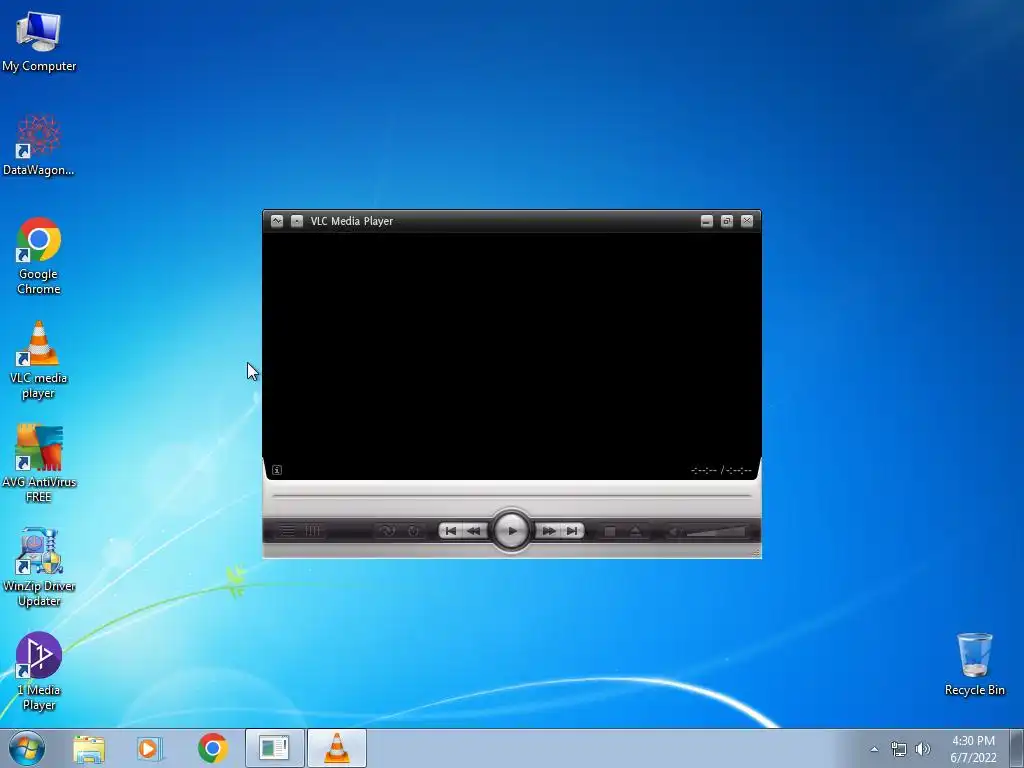1024x768 pixels.
Task: Click the VLC seek progress bar
Action: tap(511, 496)
